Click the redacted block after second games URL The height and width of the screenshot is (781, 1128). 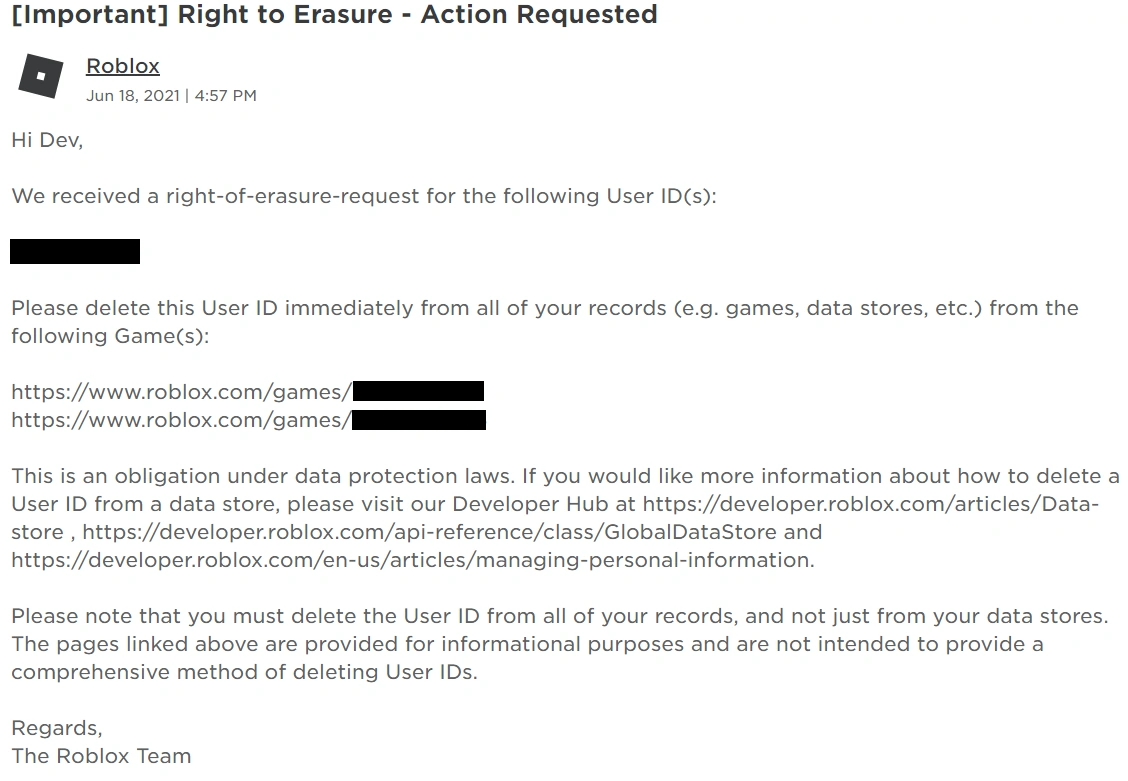419,420
